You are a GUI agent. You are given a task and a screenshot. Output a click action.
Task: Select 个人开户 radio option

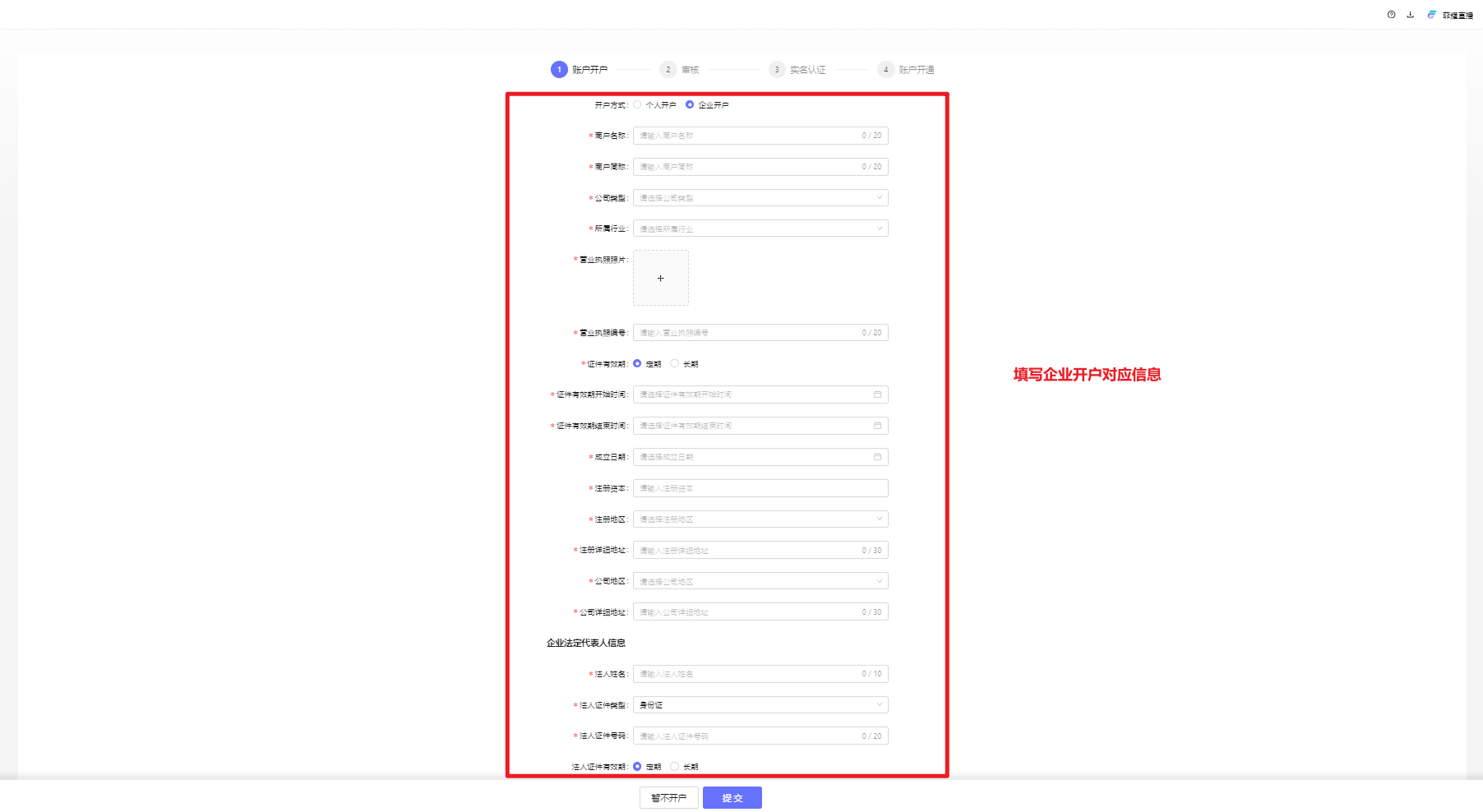637,104
